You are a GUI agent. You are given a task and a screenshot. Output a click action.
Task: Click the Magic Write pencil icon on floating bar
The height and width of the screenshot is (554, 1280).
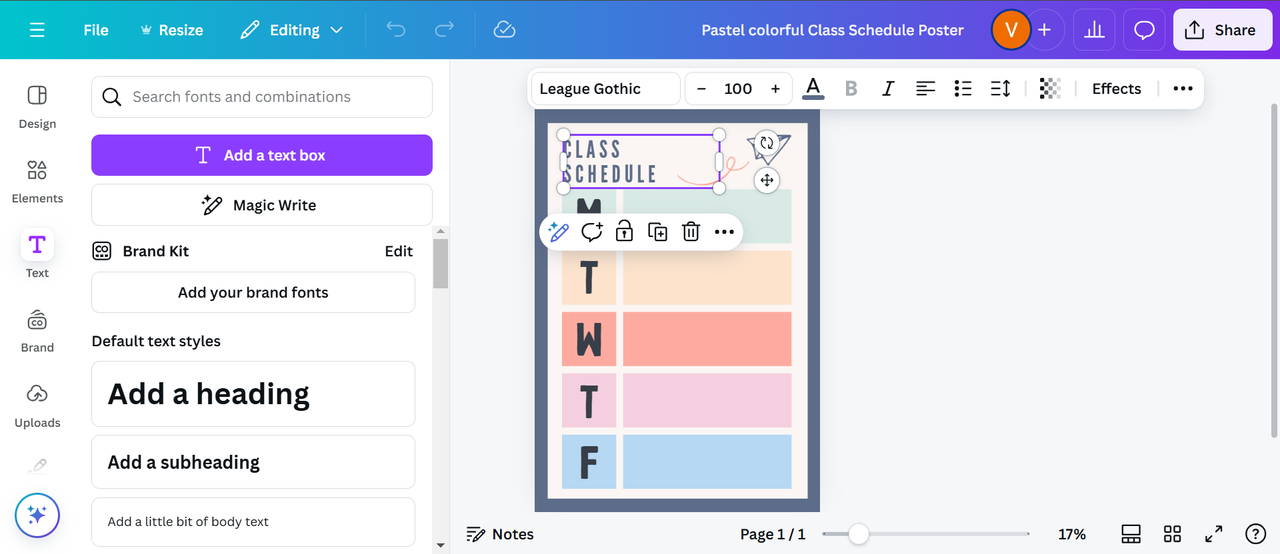click(x=558, y=232)
